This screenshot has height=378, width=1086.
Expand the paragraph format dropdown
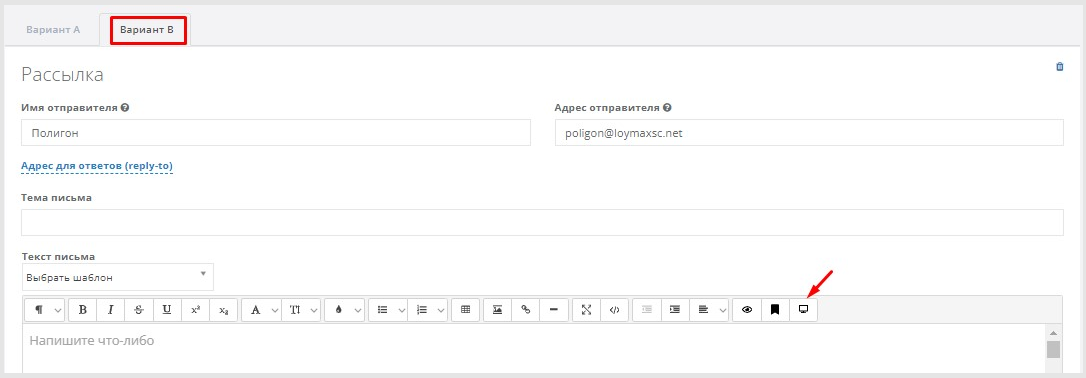[x=45, y=310]
